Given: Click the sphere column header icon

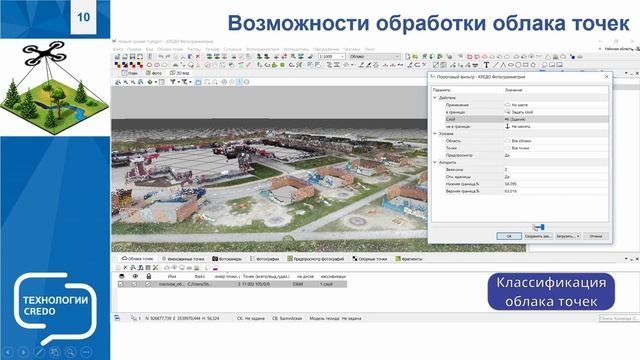Looking at the screenshot, I should pyautogui.click(x=122, y=276).
